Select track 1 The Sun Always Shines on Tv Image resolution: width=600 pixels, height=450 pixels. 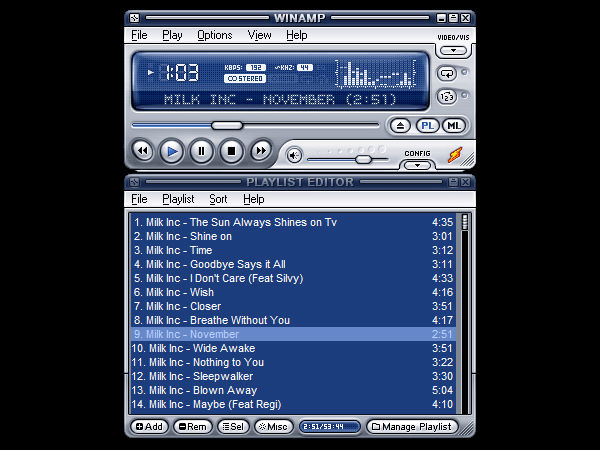click(293, 222)
